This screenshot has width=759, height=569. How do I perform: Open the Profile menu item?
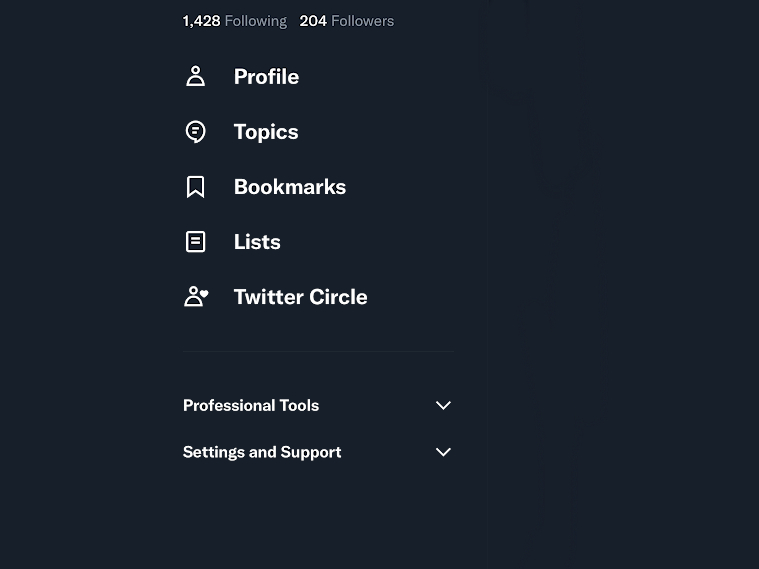(266, 77)
